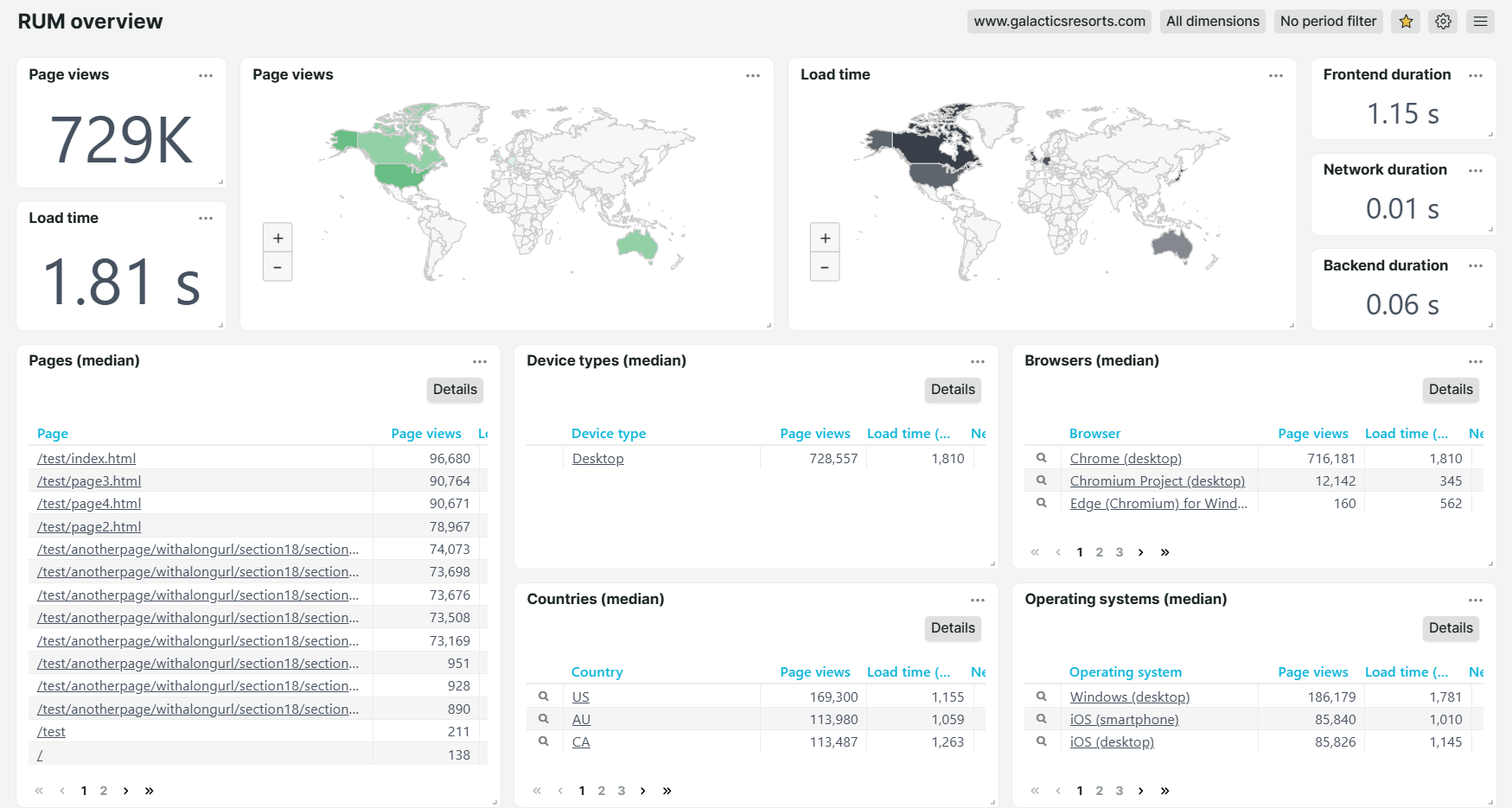Sort Device types by Device type column
The width and height of the screenshot is (1512, 808).
pos(609,434)
